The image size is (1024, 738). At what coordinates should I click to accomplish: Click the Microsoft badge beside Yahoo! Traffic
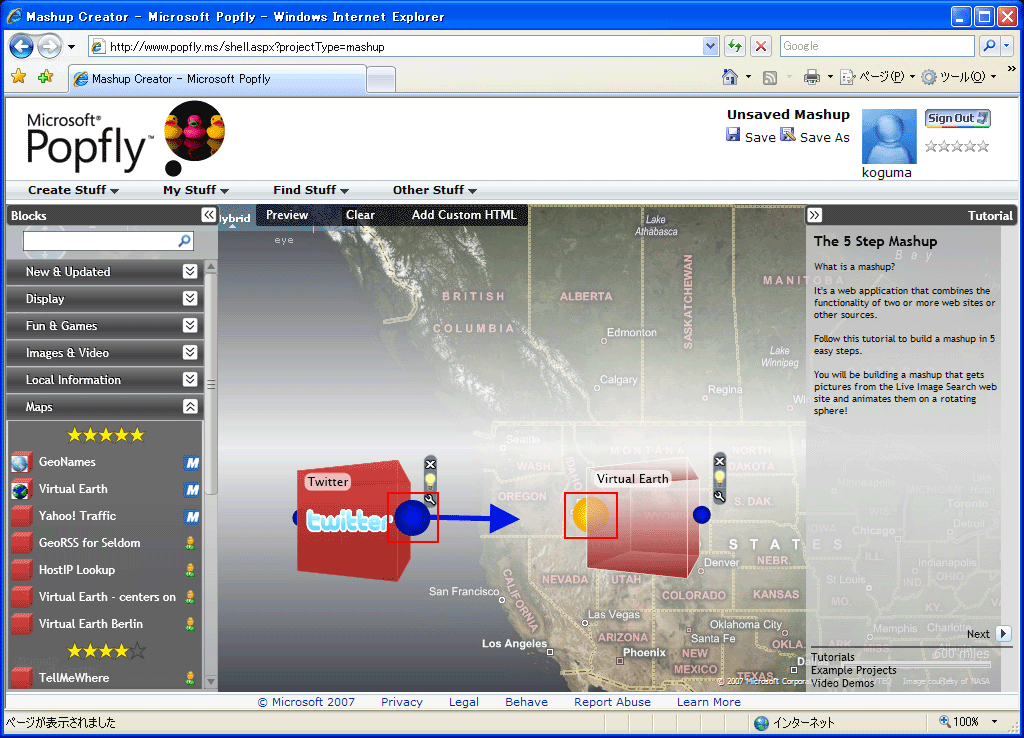(191, 517)
